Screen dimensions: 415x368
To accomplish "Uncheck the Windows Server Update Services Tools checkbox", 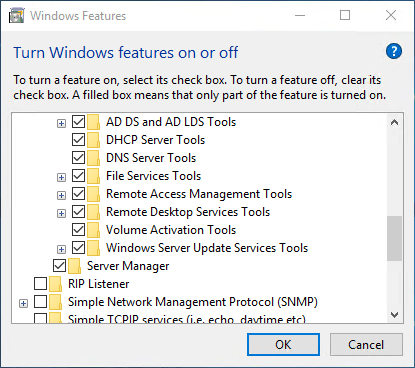I will click(x=78, y=248).
